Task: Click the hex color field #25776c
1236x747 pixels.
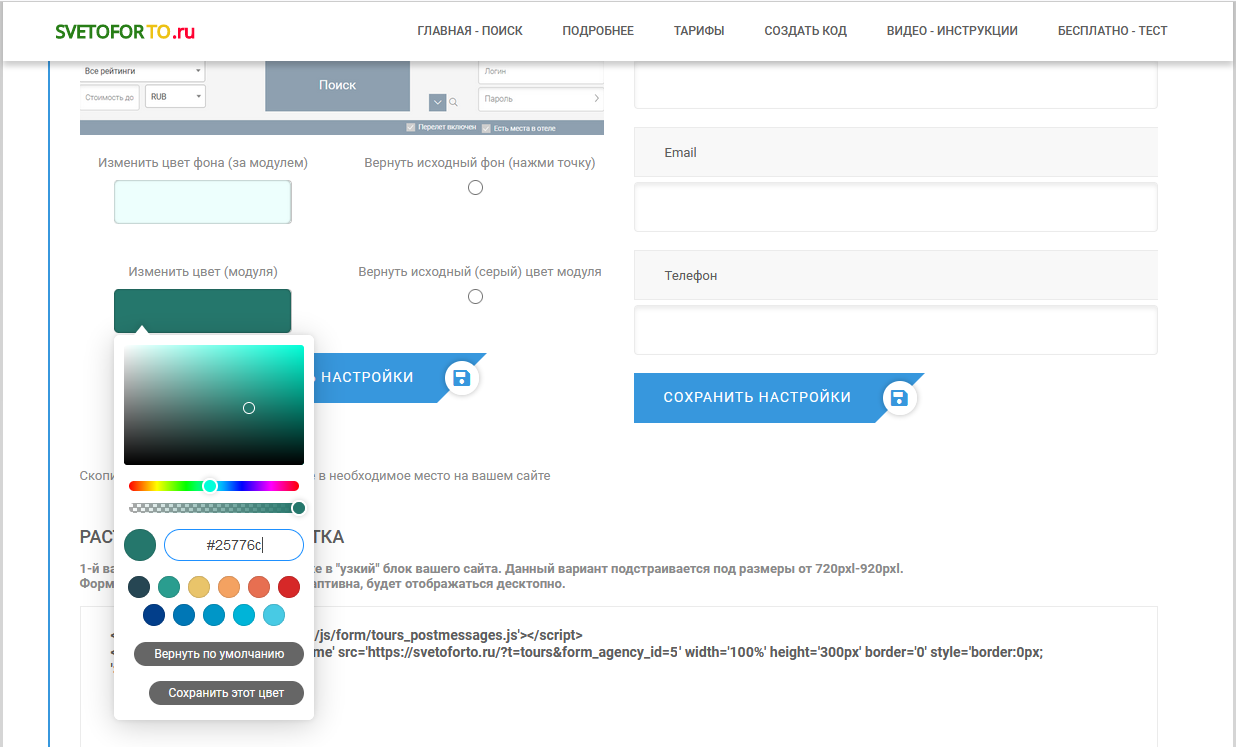Action: click(x=234, y=545)
